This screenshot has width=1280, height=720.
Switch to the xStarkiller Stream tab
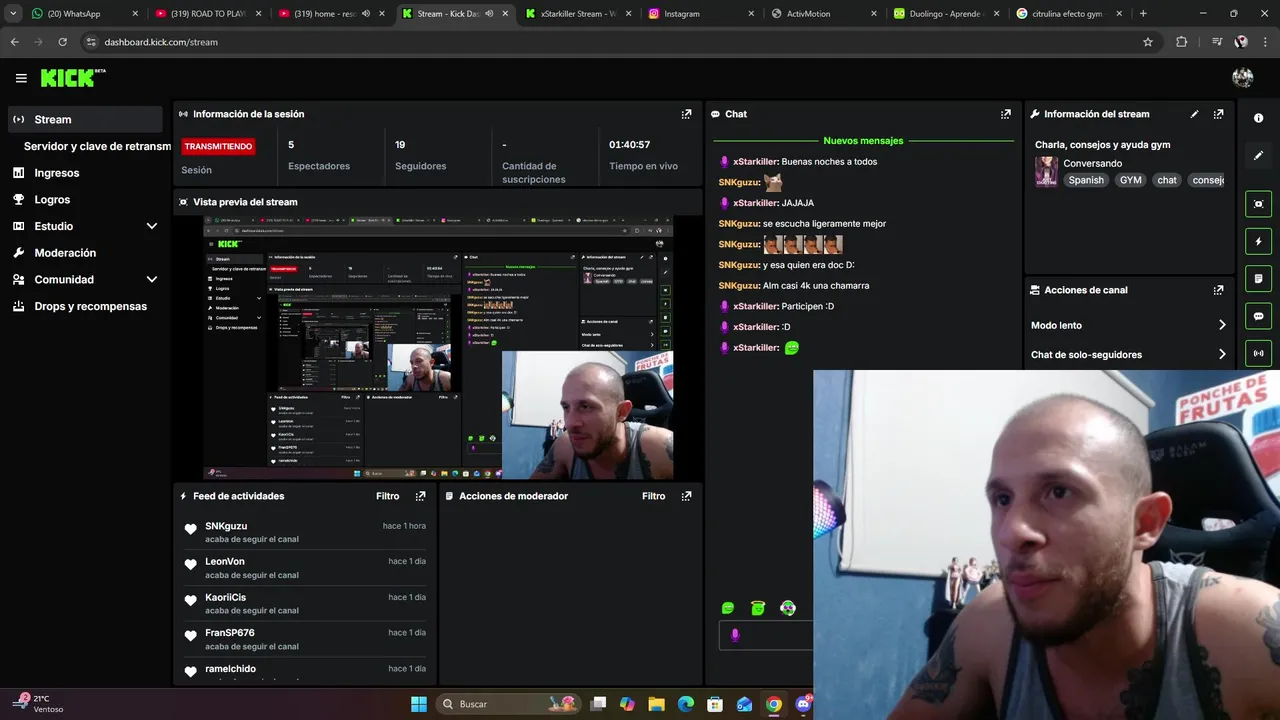[577, 14]
